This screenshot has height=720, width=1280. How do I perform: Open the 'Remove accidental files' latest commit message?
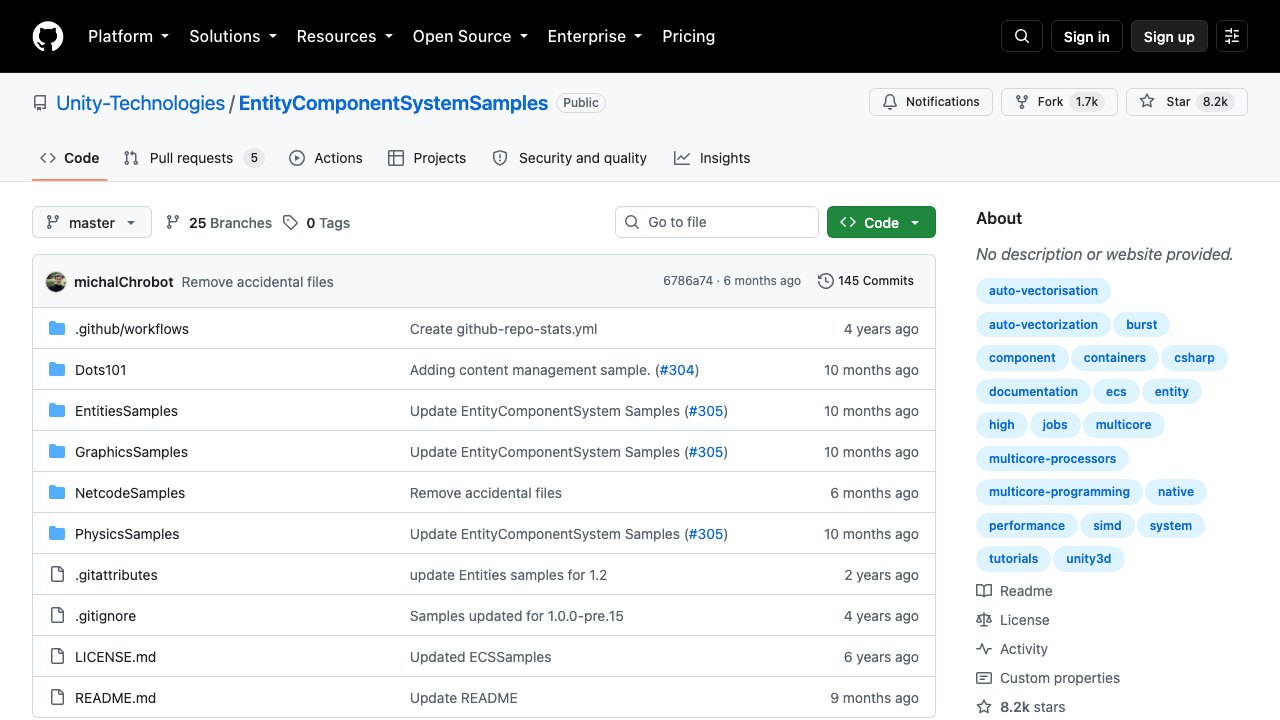point(258,282)
